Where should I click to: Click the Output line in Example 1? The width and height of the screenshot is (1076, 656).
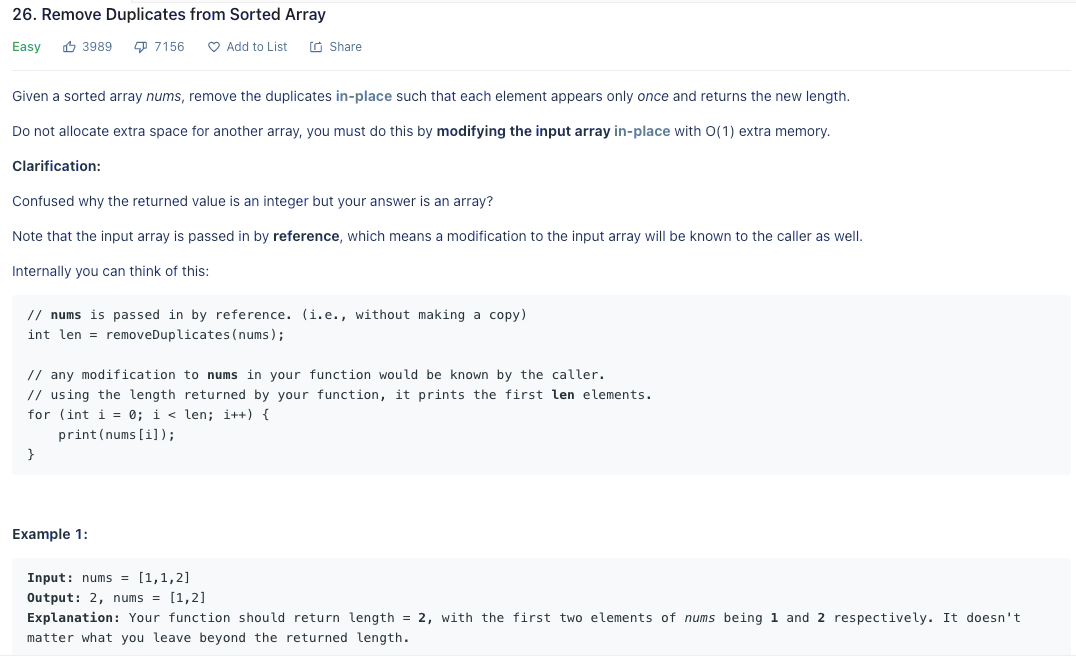pyautogui.click(x=117, y=598)
